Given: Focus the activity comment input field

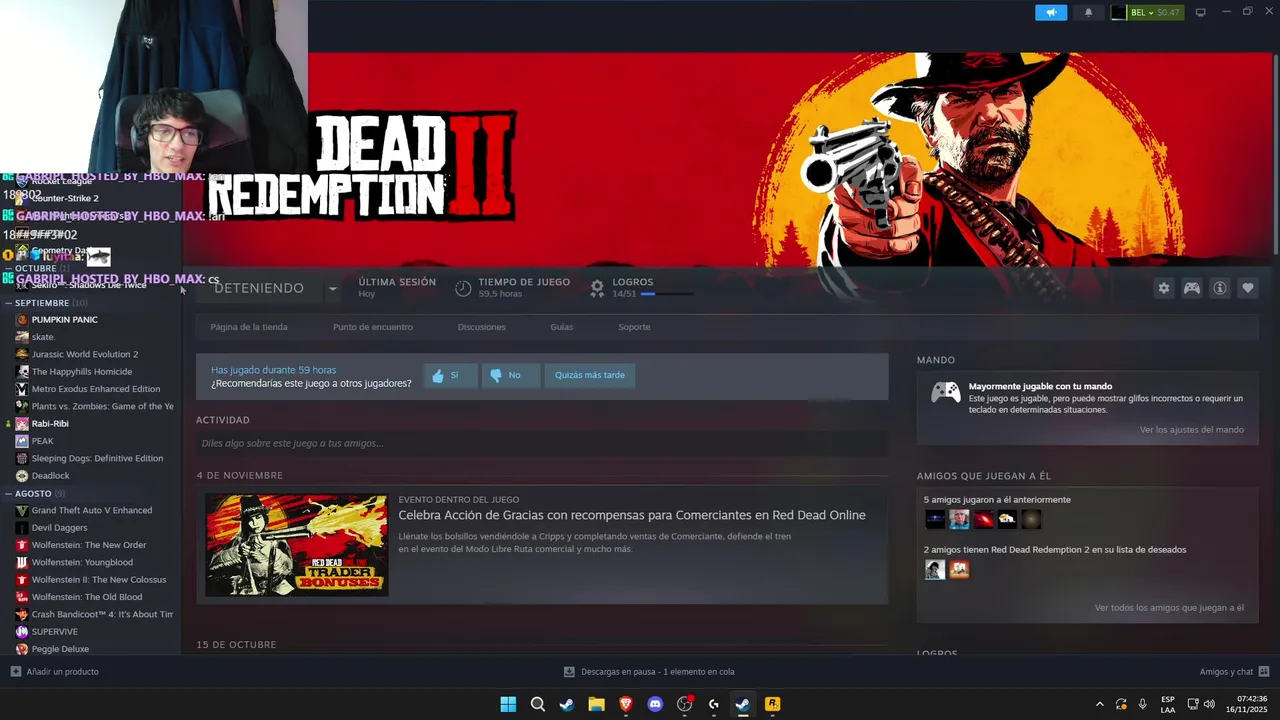Looking at the screenshot, I should 542,443.
